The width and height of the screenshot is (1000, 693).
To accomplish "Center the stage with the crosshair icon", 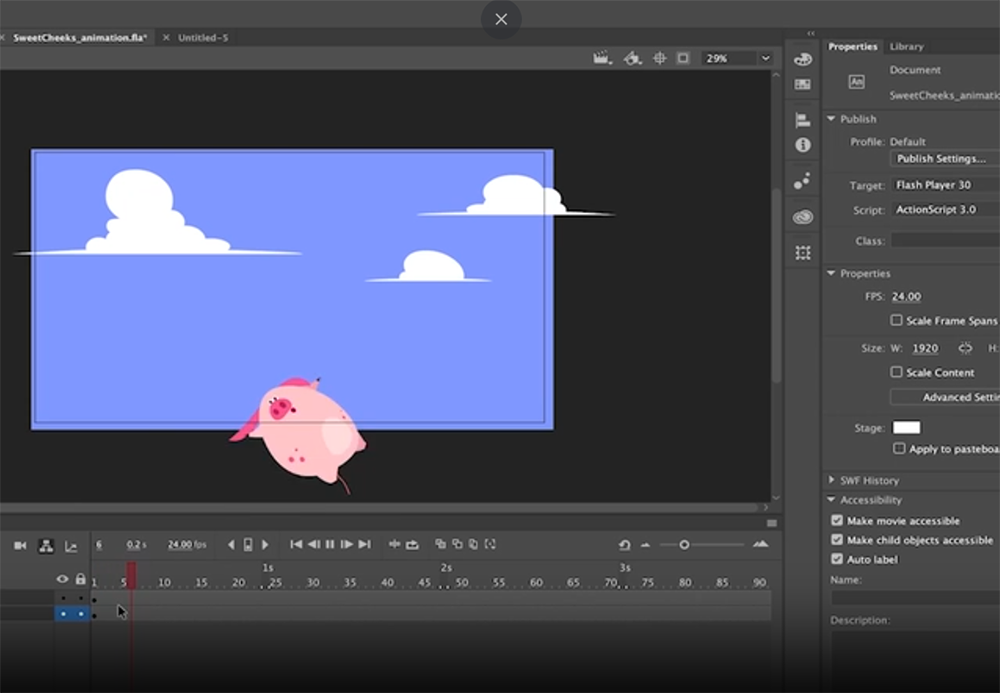I will click(x=659, y=58).
